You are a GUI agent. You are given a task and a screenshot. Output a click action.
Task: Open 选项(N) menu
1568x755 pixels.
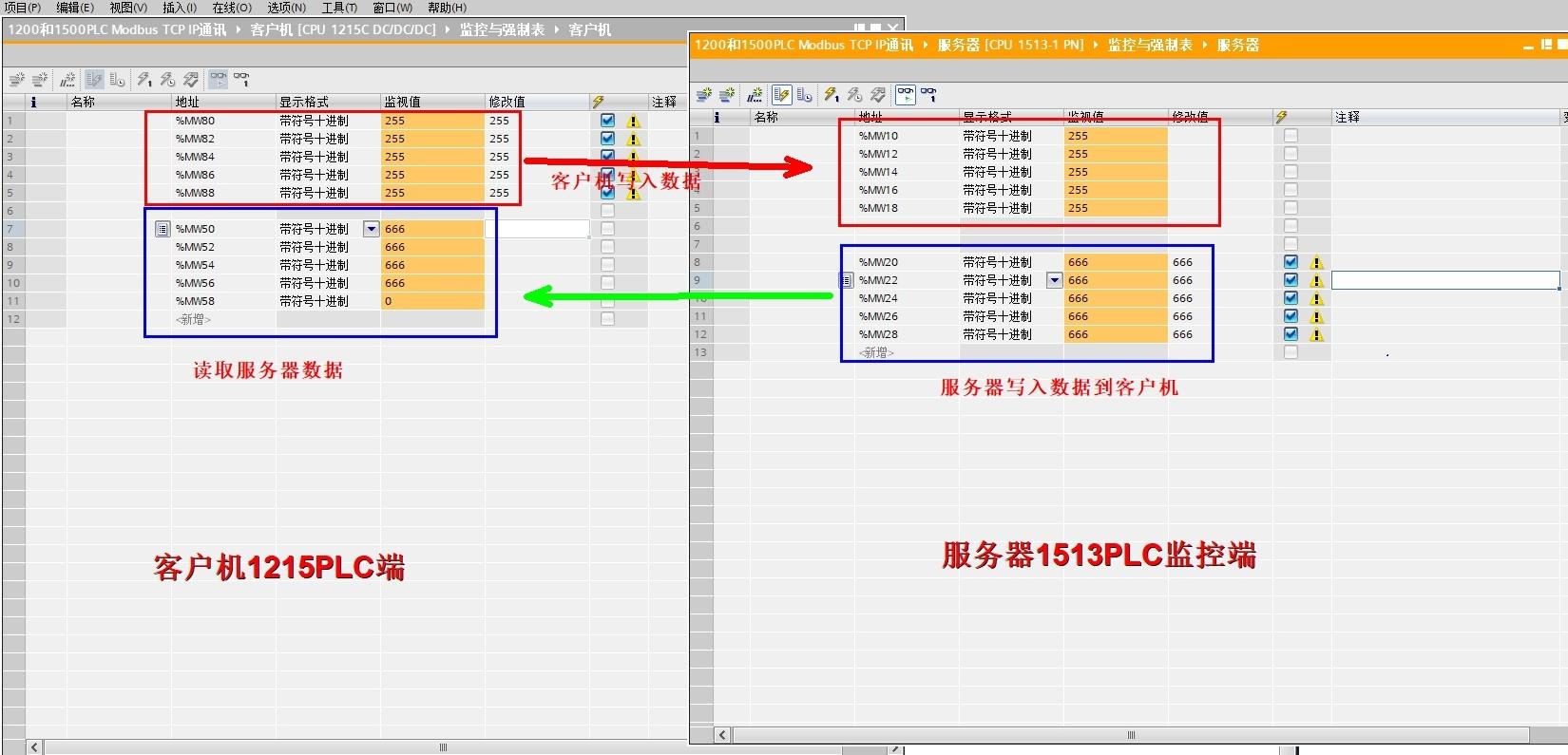pos(286,8)
